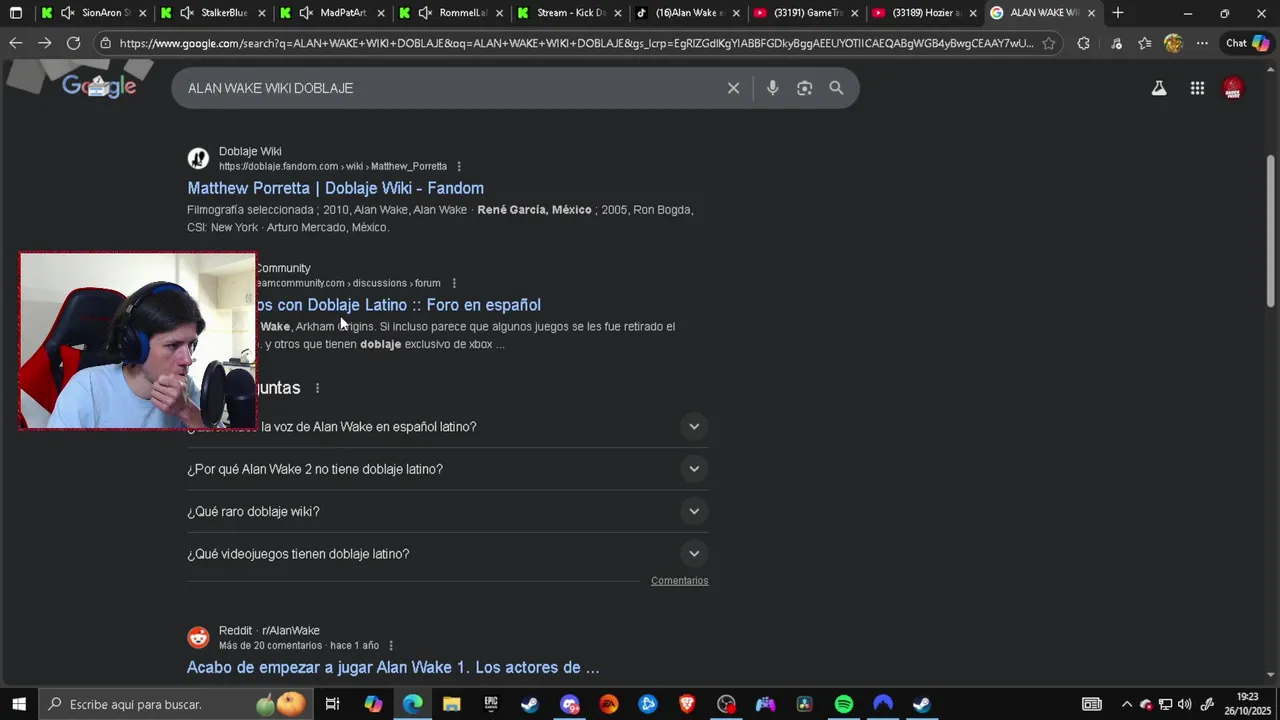
Task: Open the browser three-dot settings menu
Action: click(x=1202, y=43)
